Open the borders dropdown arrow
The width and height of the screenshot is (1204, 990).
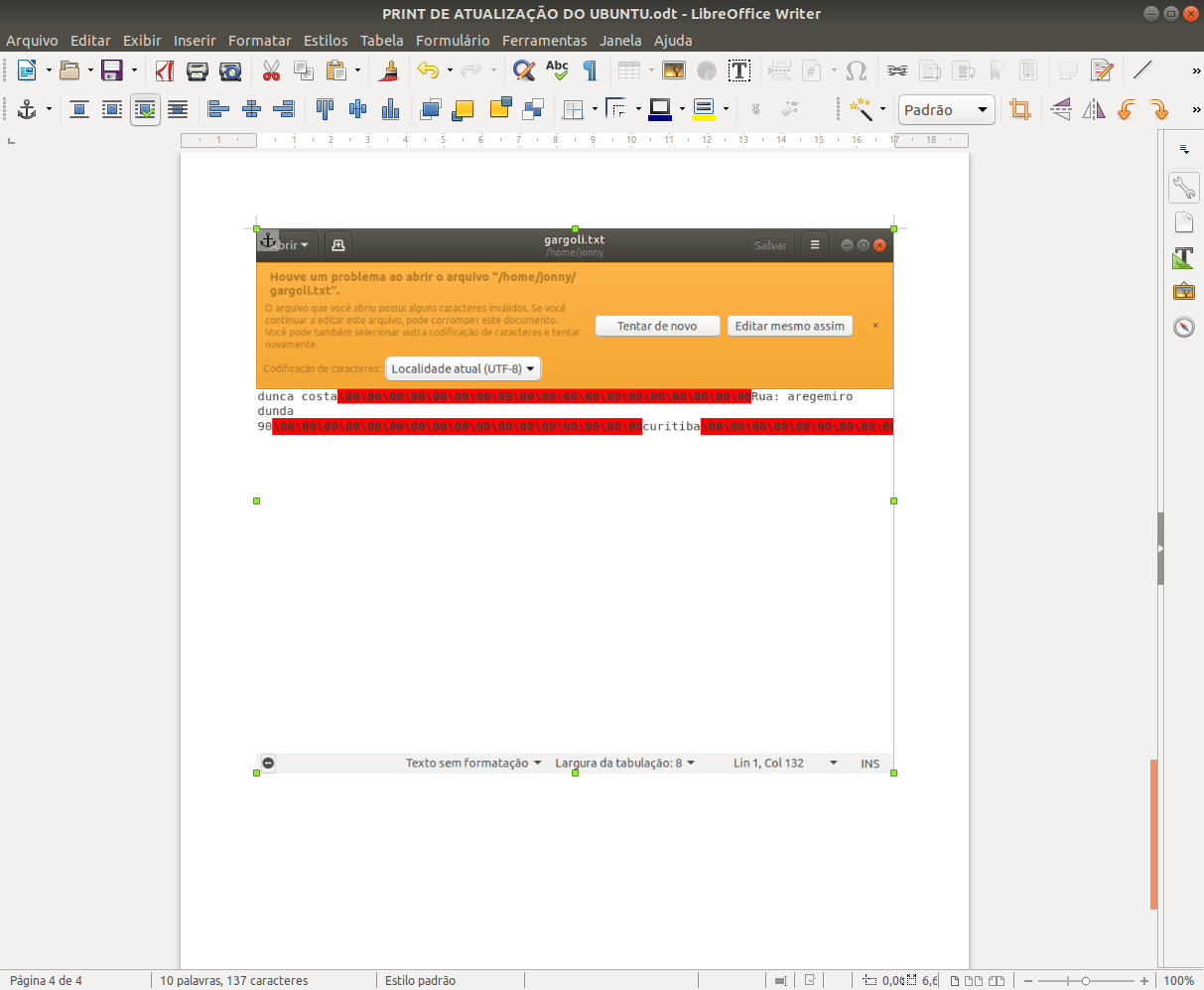[x=595, y=109]
